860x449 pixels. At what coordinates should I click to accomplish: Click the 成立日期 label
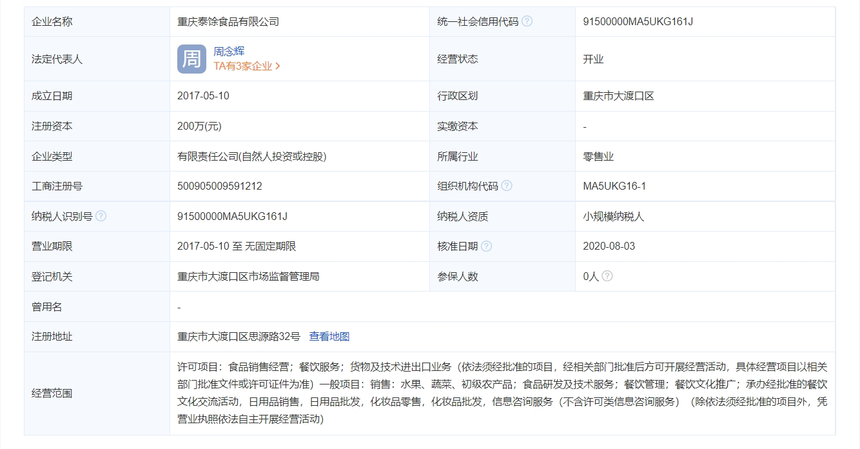52,96
